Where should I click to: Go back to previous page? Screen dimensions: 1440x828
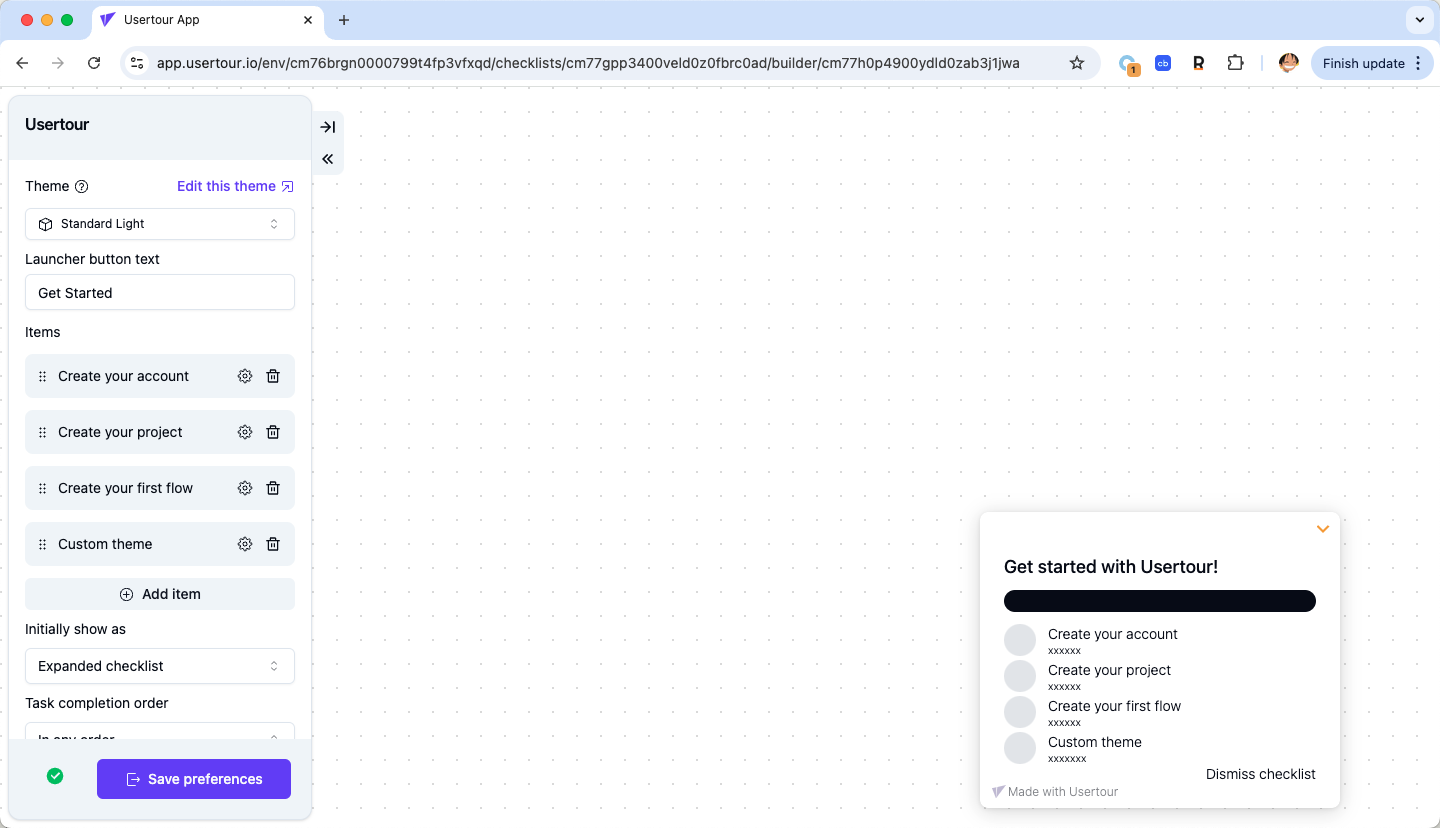22,63
